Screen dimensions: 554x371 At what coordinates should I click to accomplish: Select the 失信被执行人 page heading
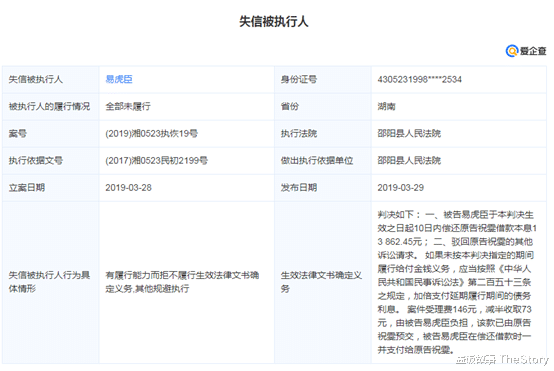(x=274, y=22)
